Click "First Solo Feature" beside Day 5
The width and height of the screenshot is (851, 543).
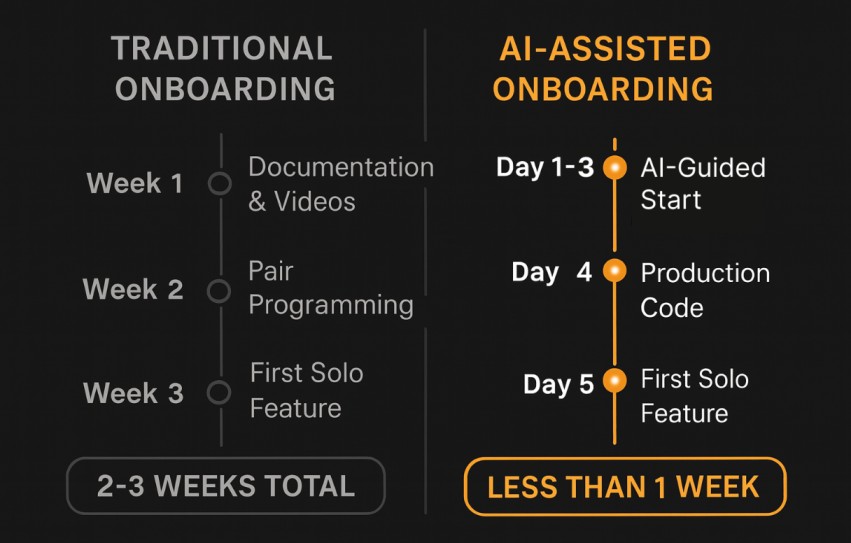click(694, 396)
